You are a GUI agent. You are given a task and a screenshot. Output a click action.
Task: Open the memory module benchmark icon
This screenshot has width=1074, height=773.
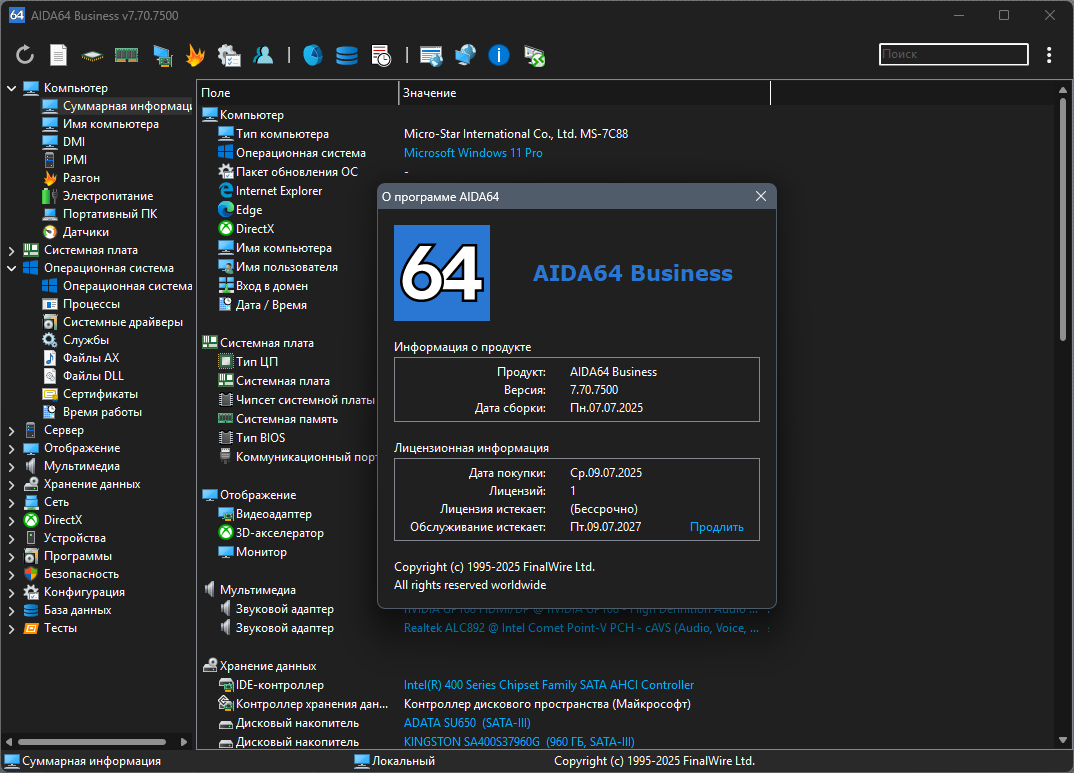[x=126, y=55]
